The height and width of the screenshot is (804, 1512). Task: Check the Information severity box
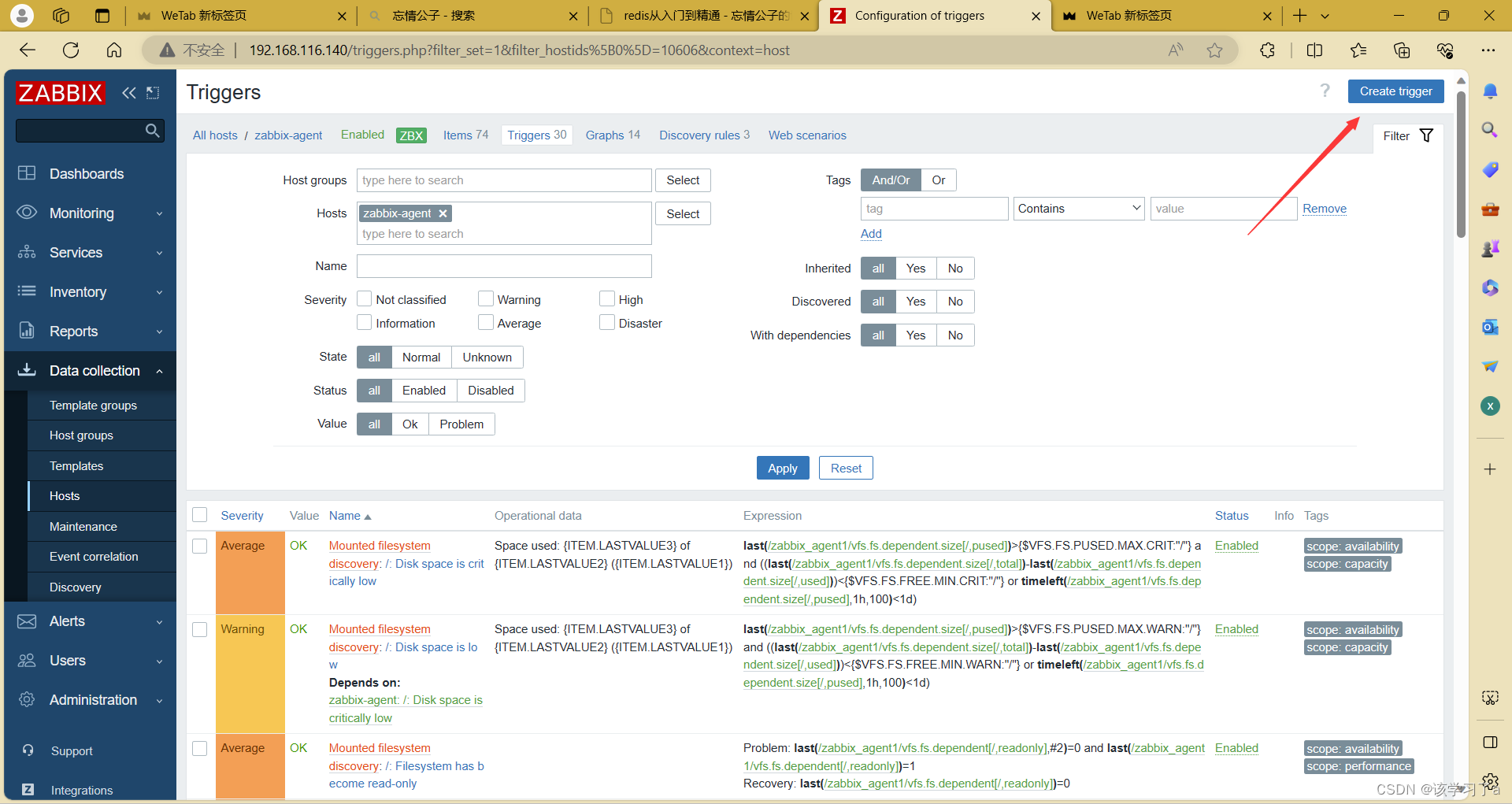coord(365,323)
